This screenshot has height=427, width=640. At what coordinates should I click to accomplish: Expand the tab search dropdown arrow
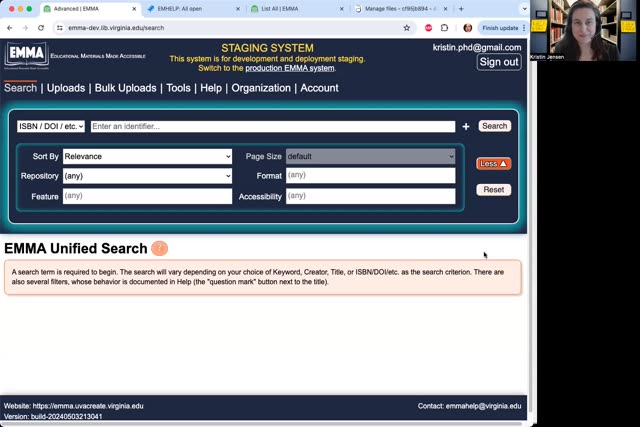tap(524, 9)
